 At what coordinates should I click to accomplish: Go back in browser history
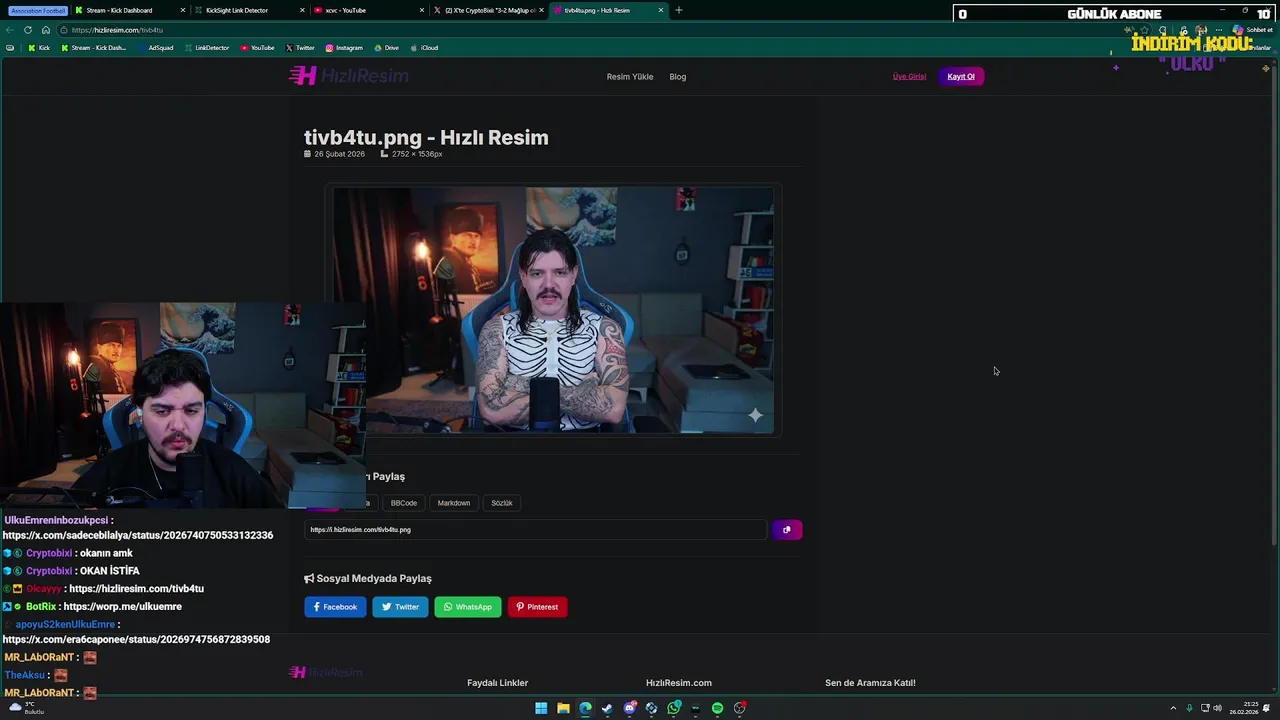(10, 30)
